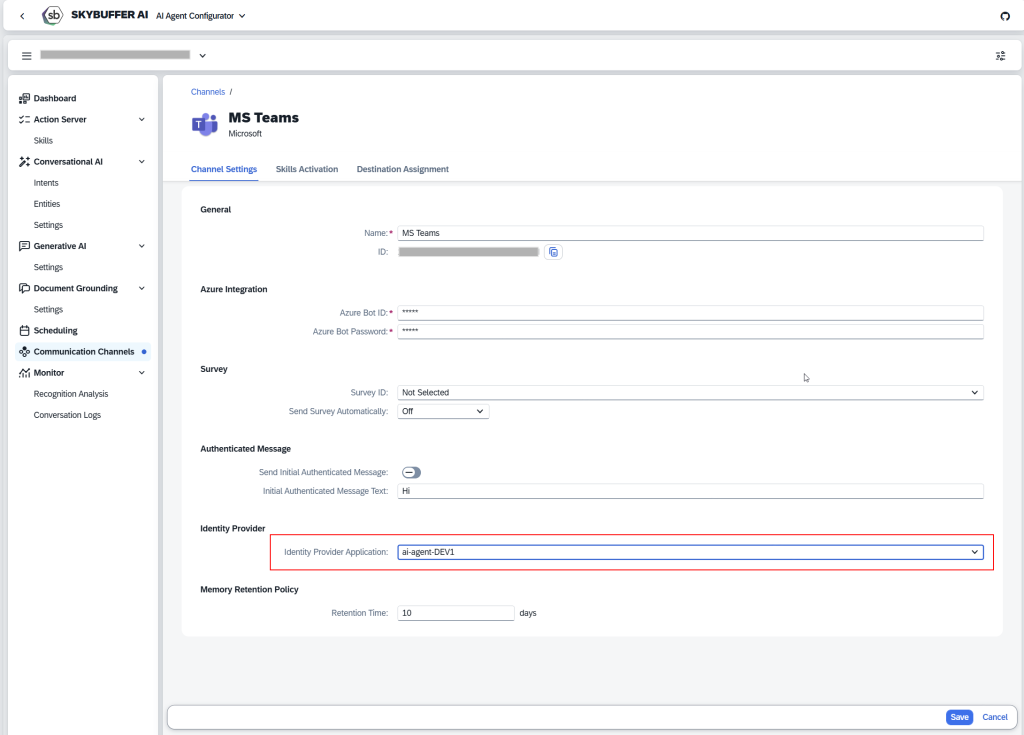Open Conversation Logs in sidebar

point(67,415)
